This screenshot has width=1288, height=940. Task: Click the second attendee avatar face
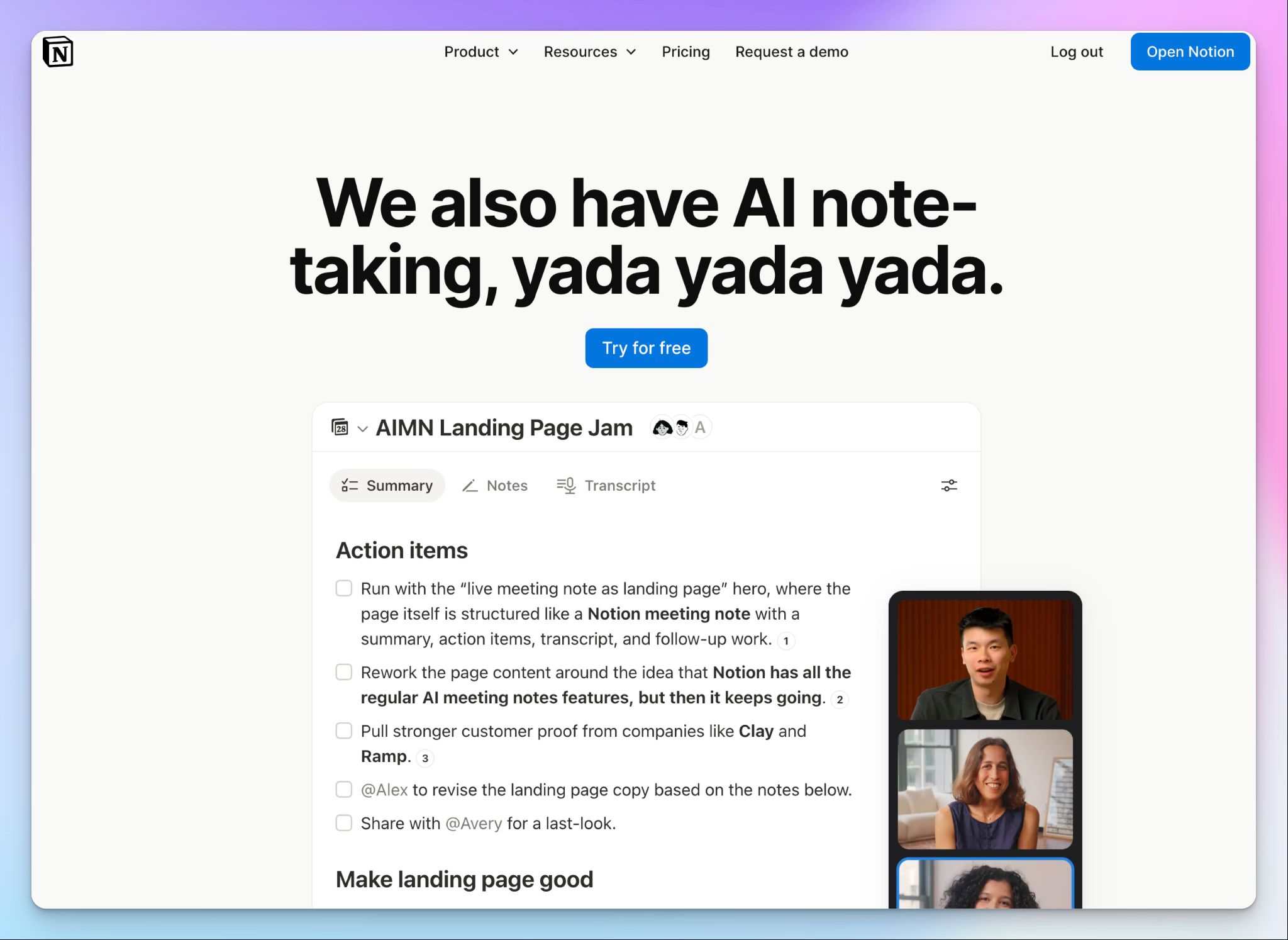point(682,428)
